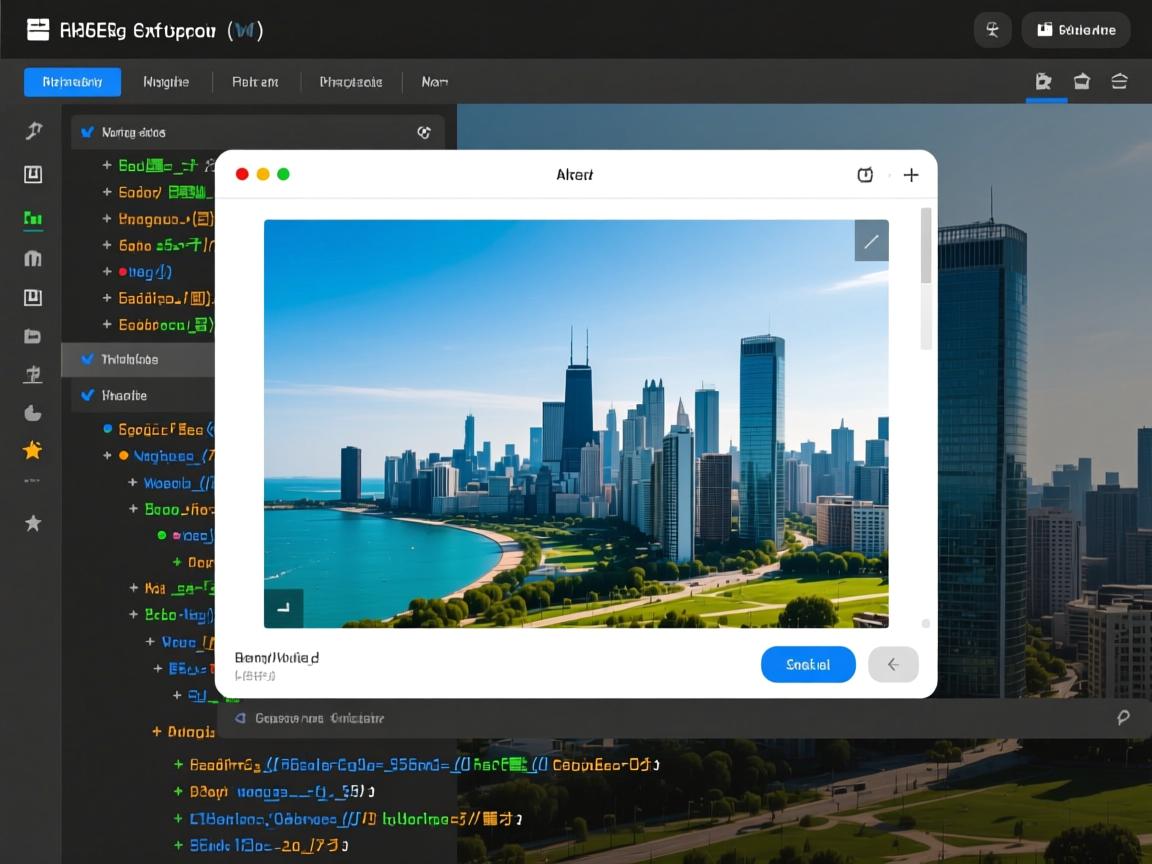1152x864 pixels.
Task: Click the search icon in bottom bar
Action: (1123, 717)
